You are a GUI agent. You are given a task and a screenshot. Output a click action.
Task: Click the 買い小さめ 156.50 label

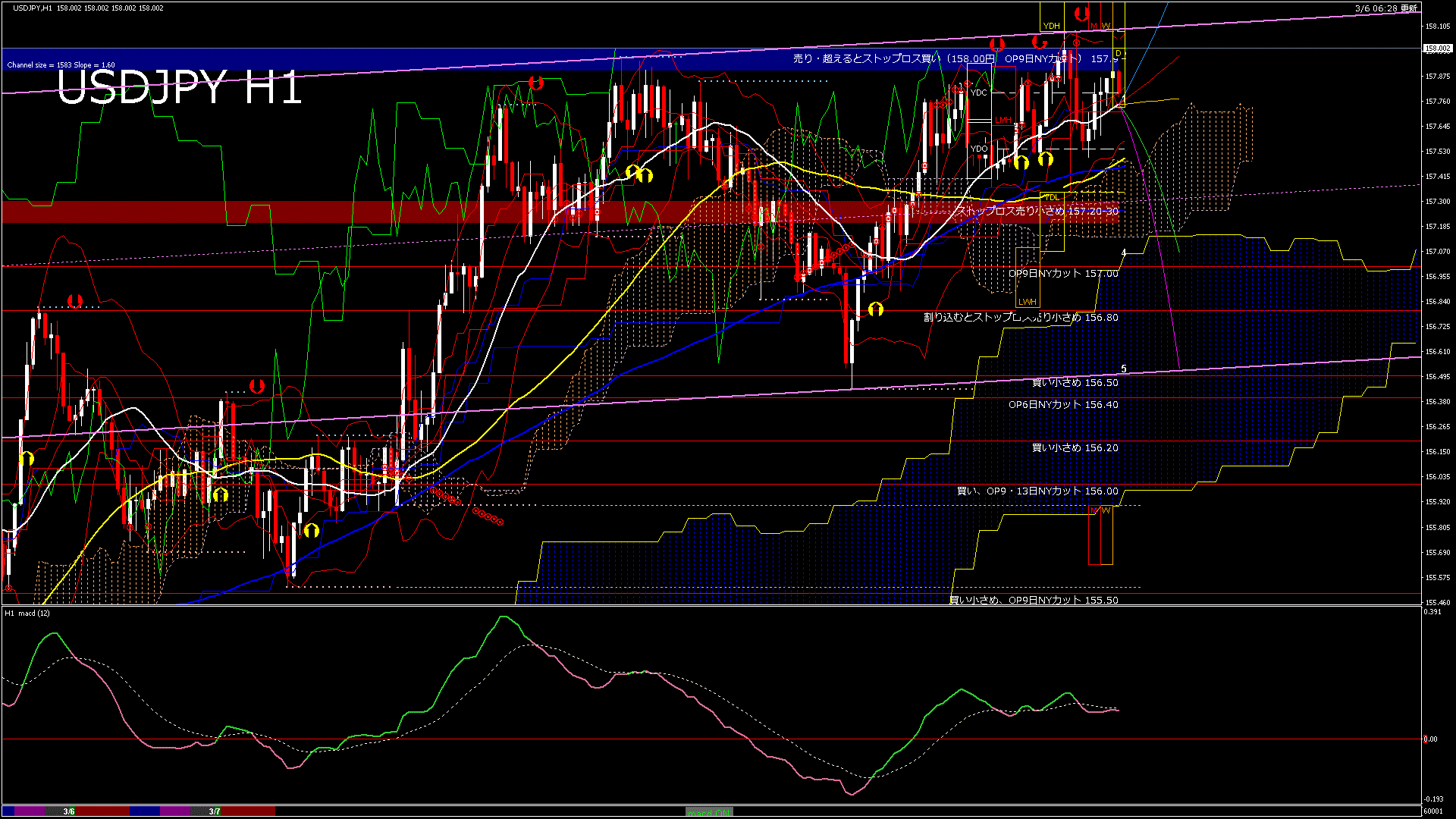[x=1075, y=382]
